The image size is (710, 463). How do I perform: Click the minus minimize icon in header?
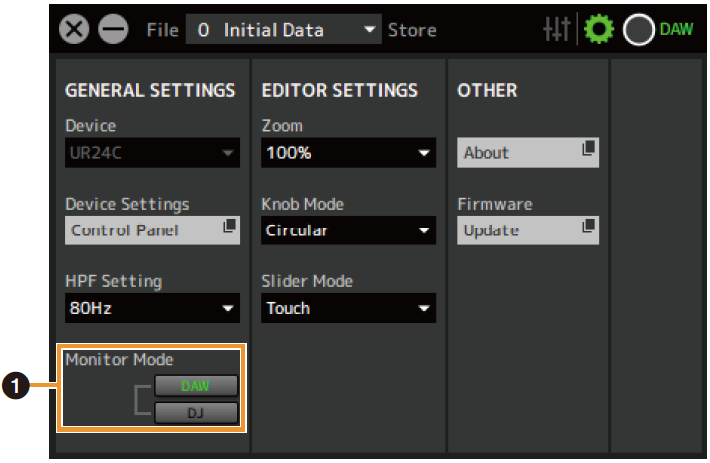[113, 30]
